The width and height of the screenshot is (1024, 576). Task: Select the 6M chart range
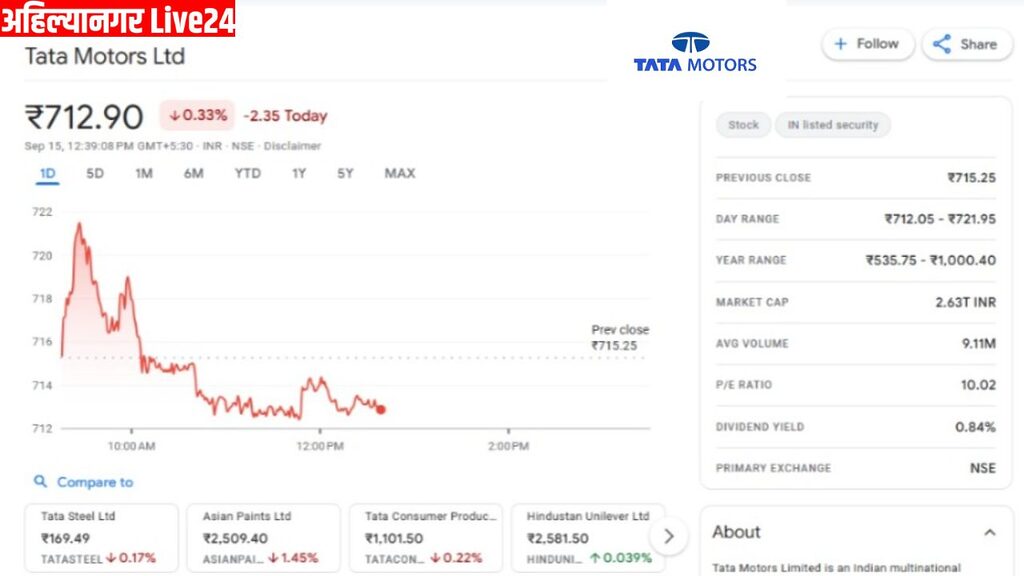(193, 174)
